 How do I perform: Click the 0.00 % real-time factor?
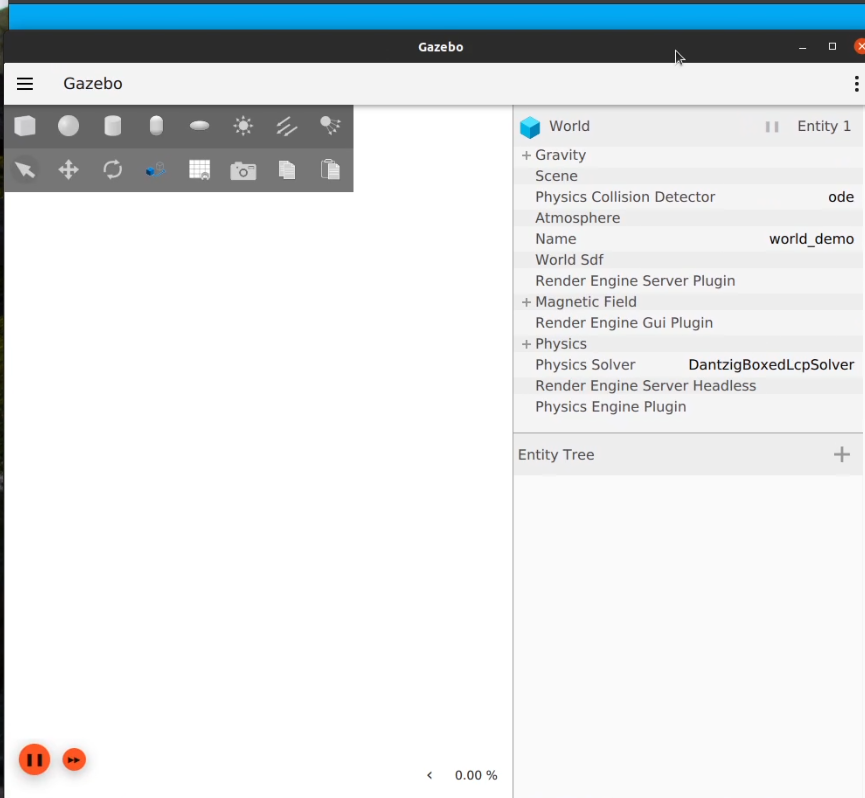[476, 775]
